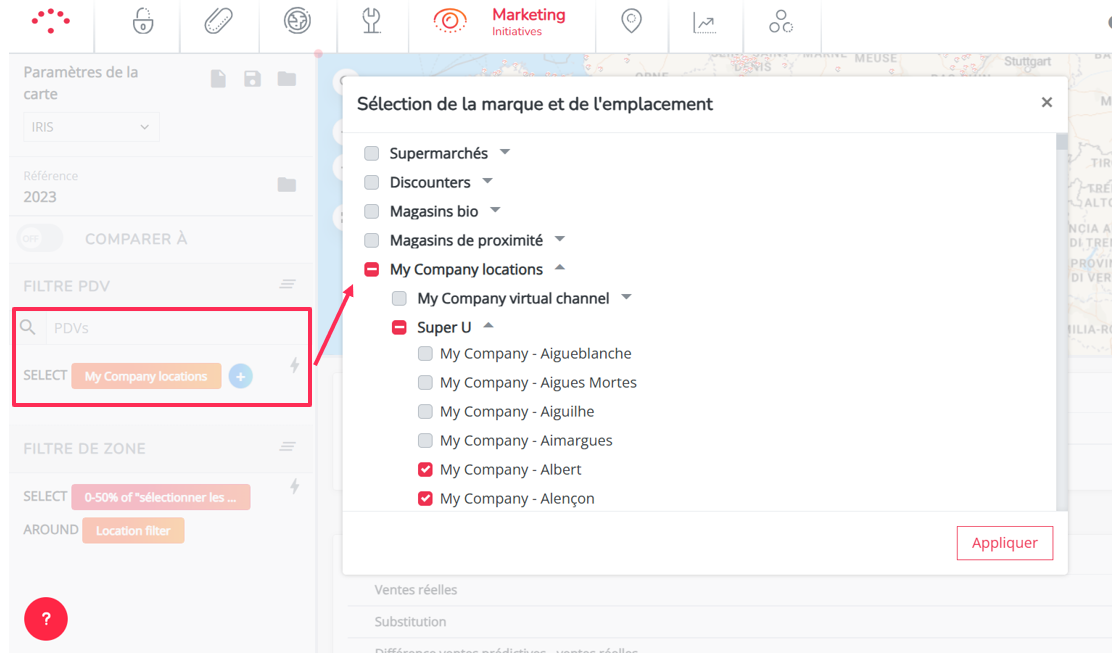The image size is (1112, 655).
Task: Collapse the Super U tree node
Action: tap(489, 326)
